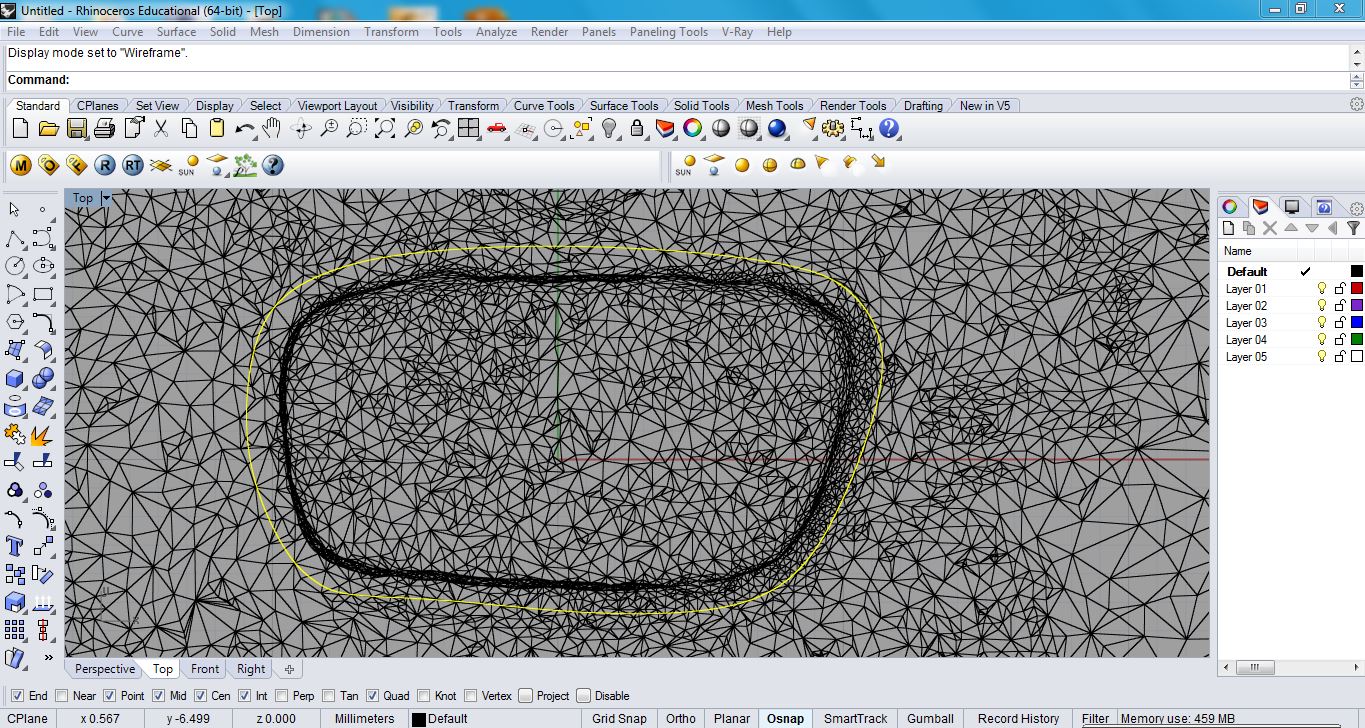Switch to the Perspective viewport tab

point(104,669)
